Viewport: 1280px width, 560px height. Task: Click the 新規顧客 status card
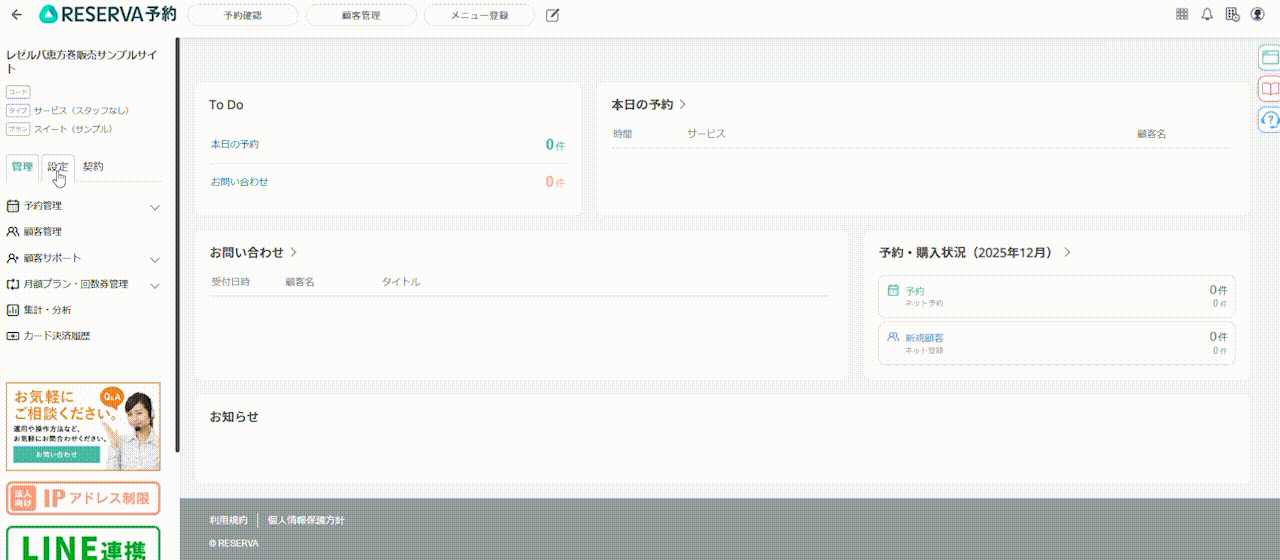click(1057, 343)
